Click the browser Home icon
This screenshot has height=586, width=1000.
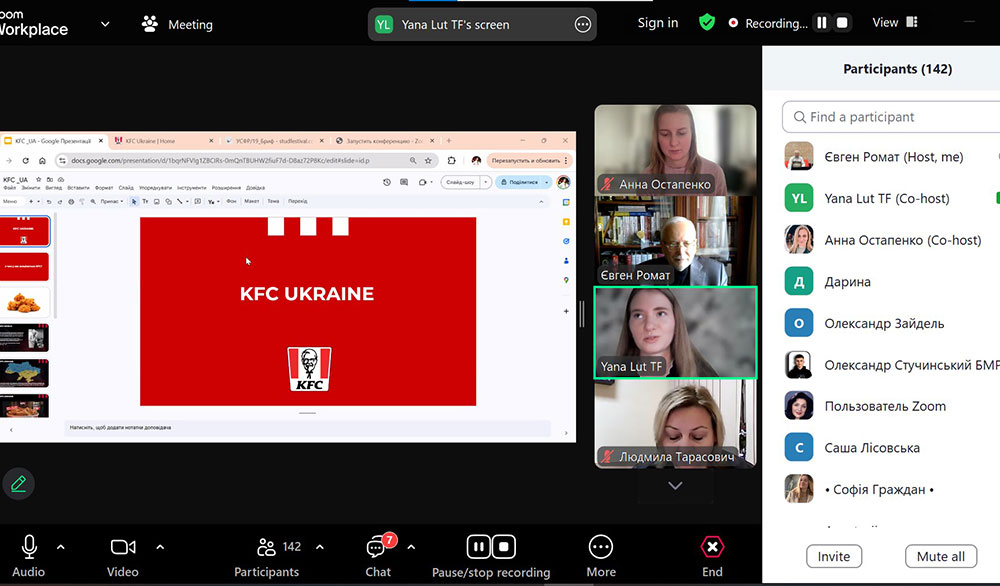click(x=42, y=161)
